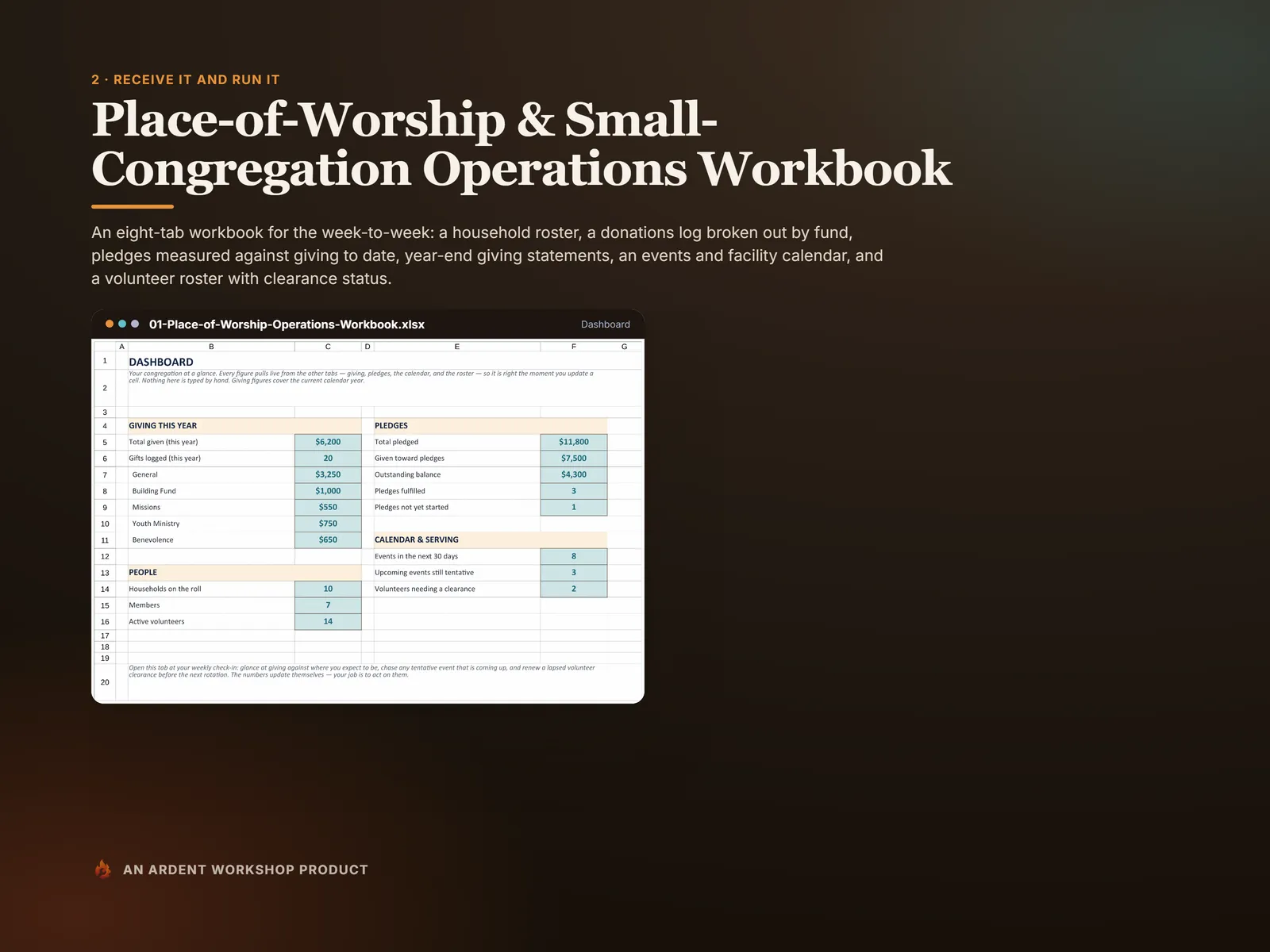The width and height of the screenshot is (1270, 952).
Task: Select the Benevolence $650 cell
Action: (x=328, y=539)
